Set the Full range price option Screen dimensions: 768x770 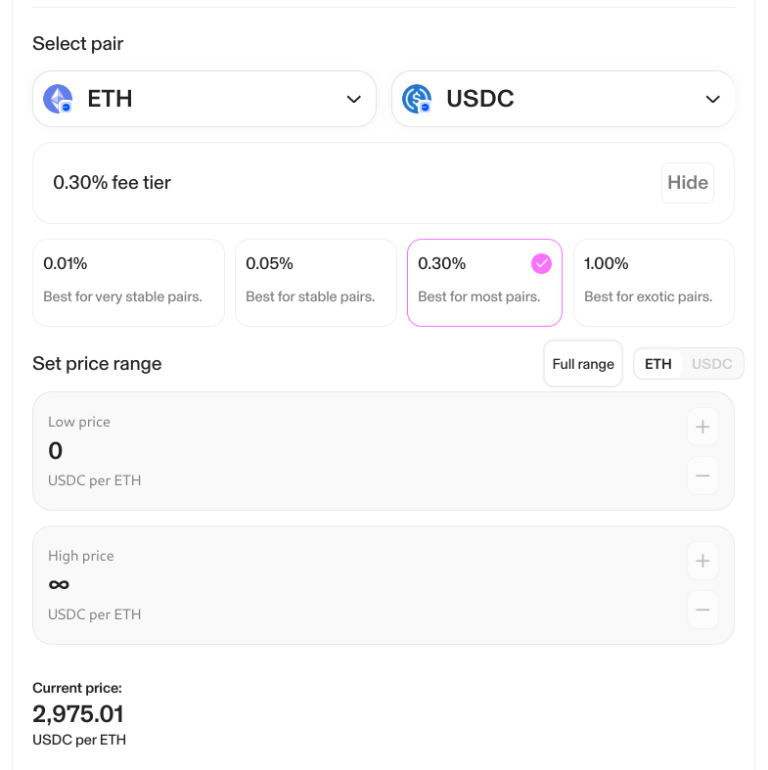coord(583,364)
